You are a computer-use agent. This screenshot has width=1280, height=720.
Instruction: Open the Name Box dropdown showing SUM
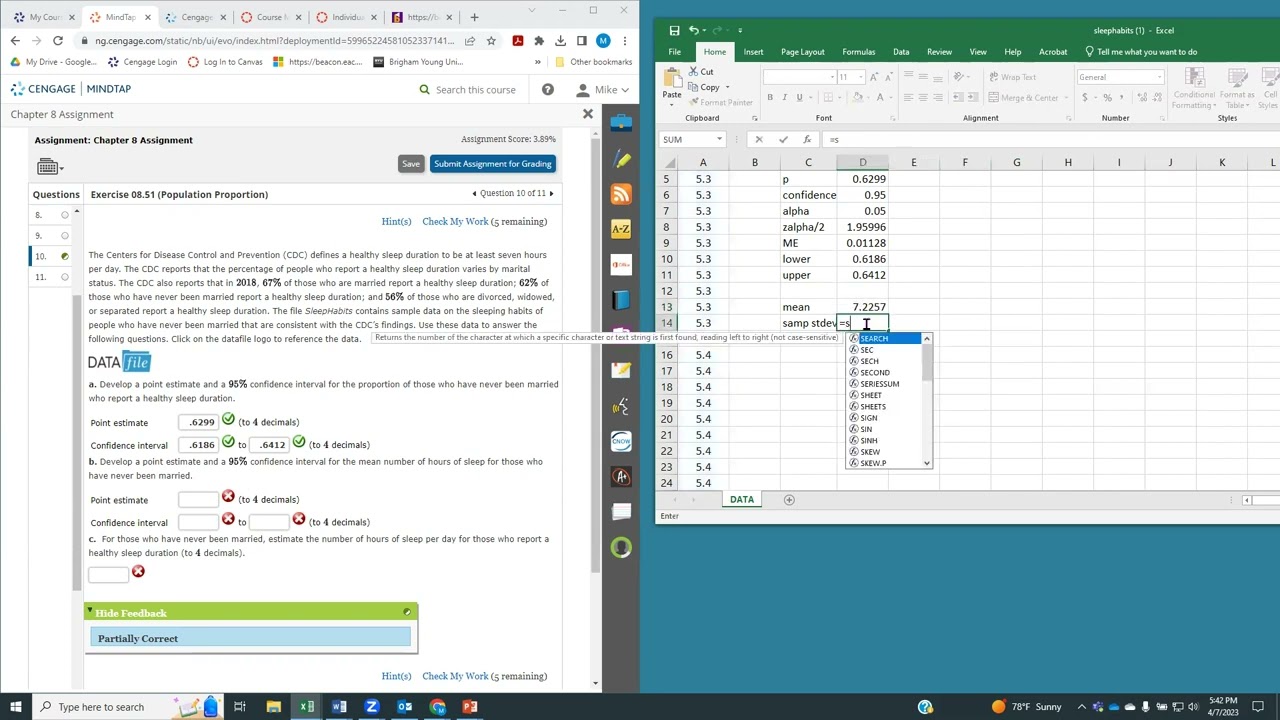[719, 140]
